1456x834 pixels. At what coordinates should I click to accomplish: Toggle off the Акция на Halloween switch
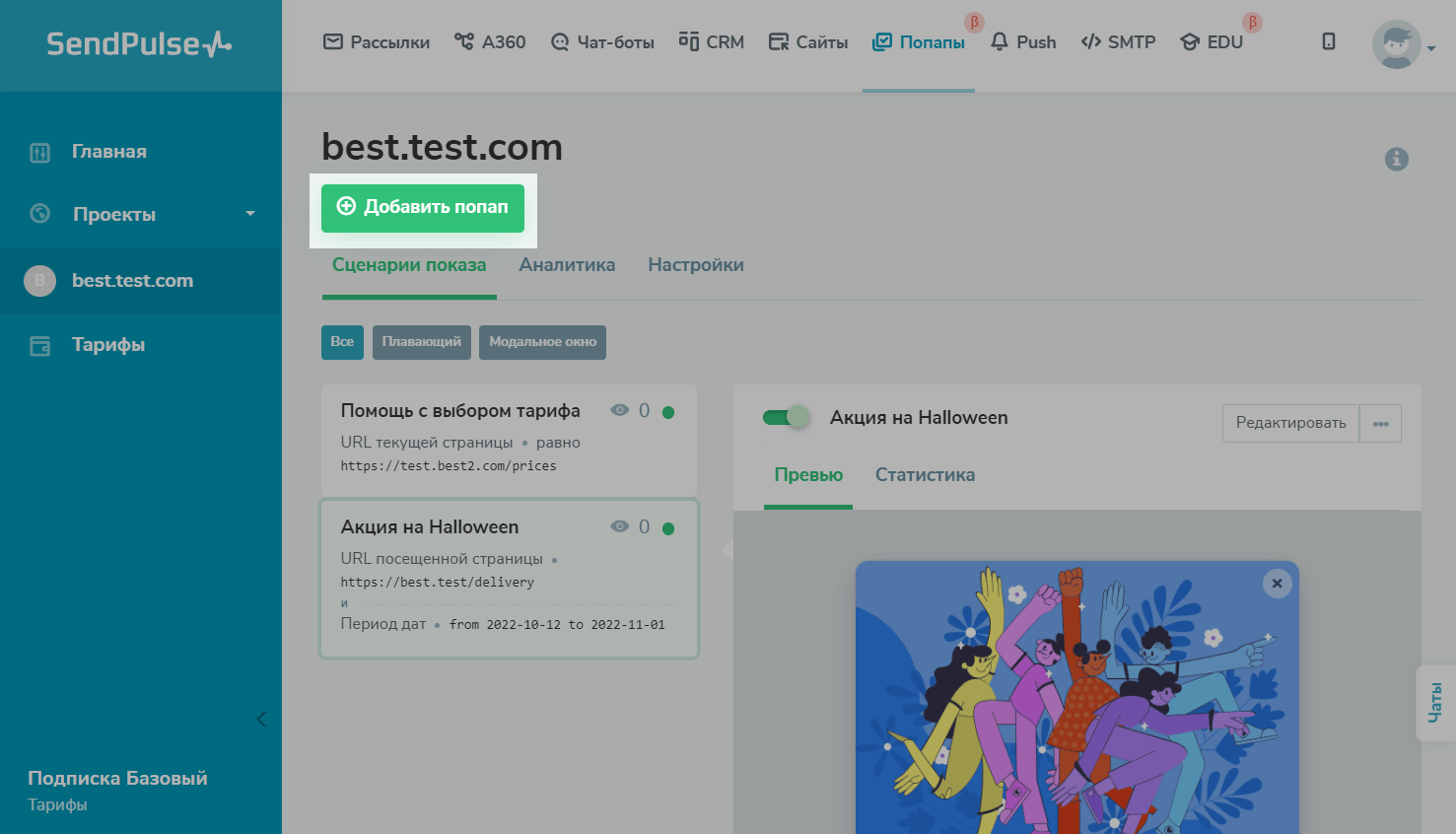[x=786, y=418]
